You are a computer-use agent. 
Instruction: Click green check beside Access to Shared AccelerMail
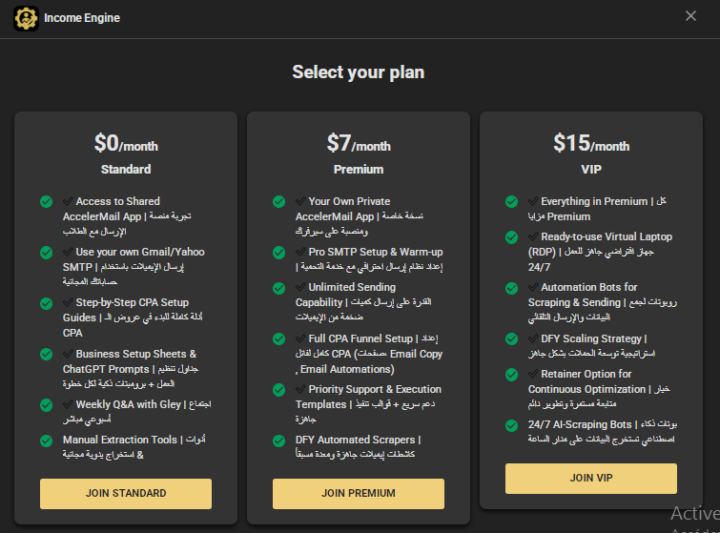46,202
